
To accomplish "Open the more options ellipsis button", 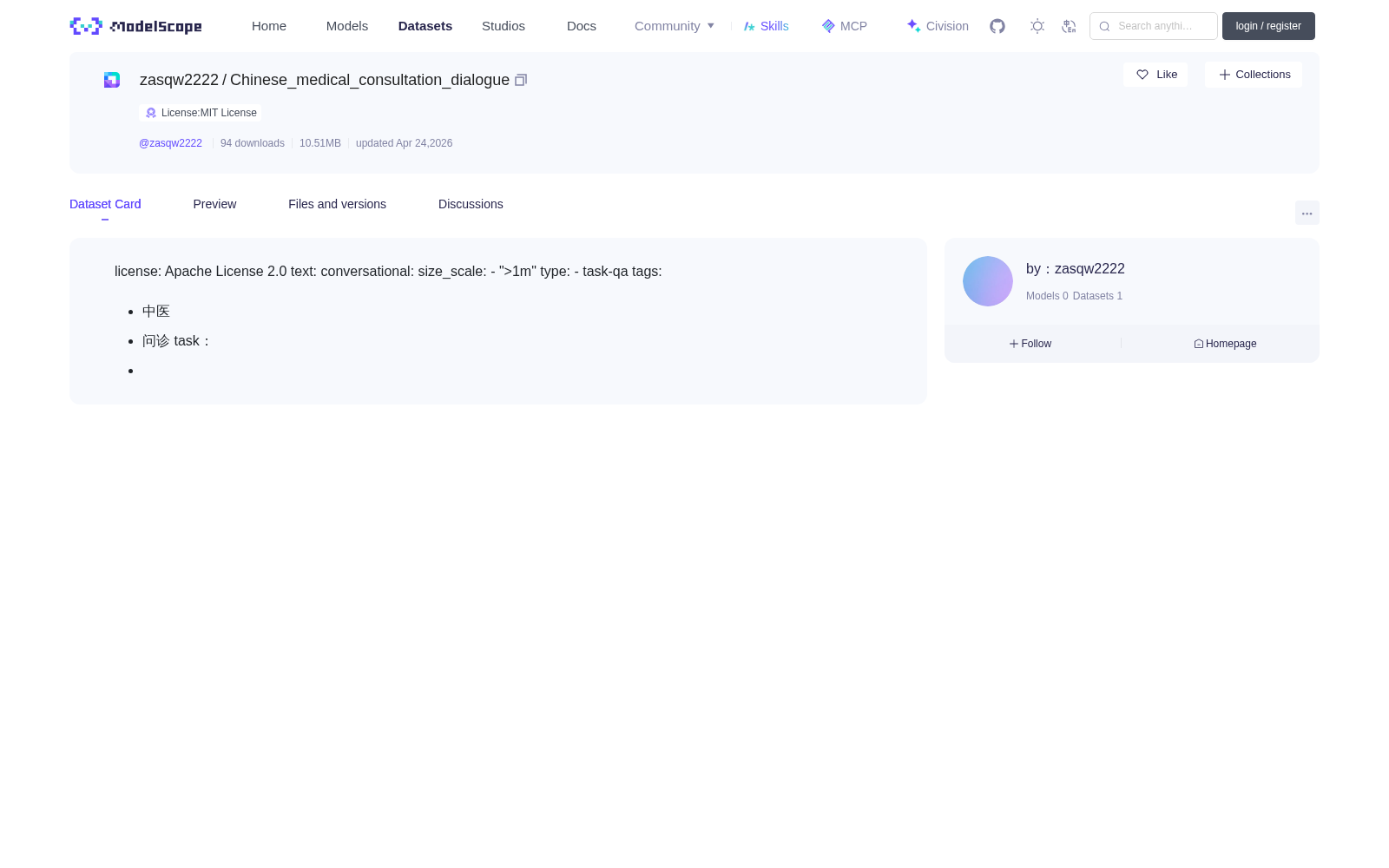I will tap(1307, 213).
